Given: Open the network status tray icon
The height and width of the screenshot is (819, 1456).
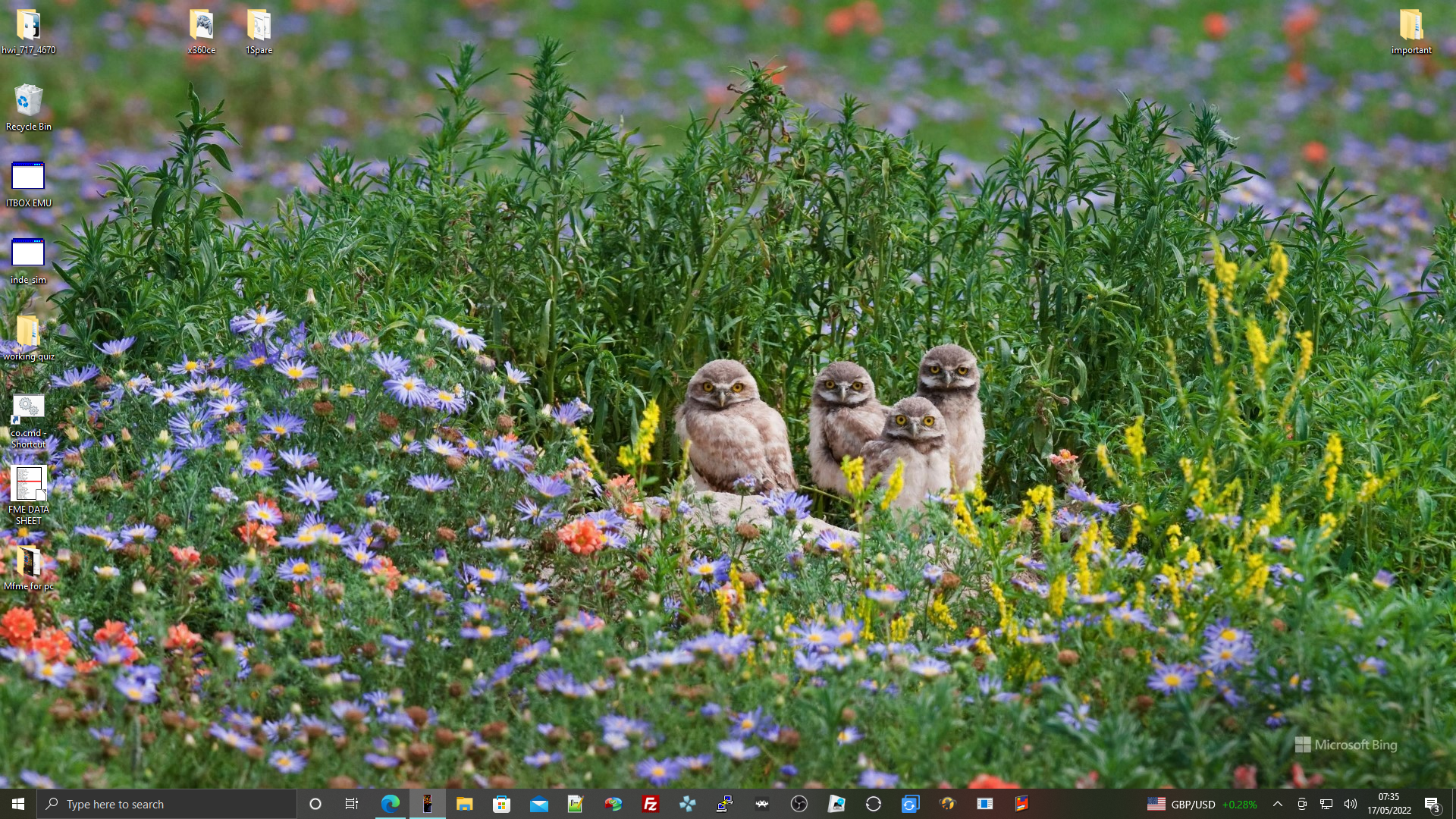Looking at the screenshot, I should coord(1326,804).
